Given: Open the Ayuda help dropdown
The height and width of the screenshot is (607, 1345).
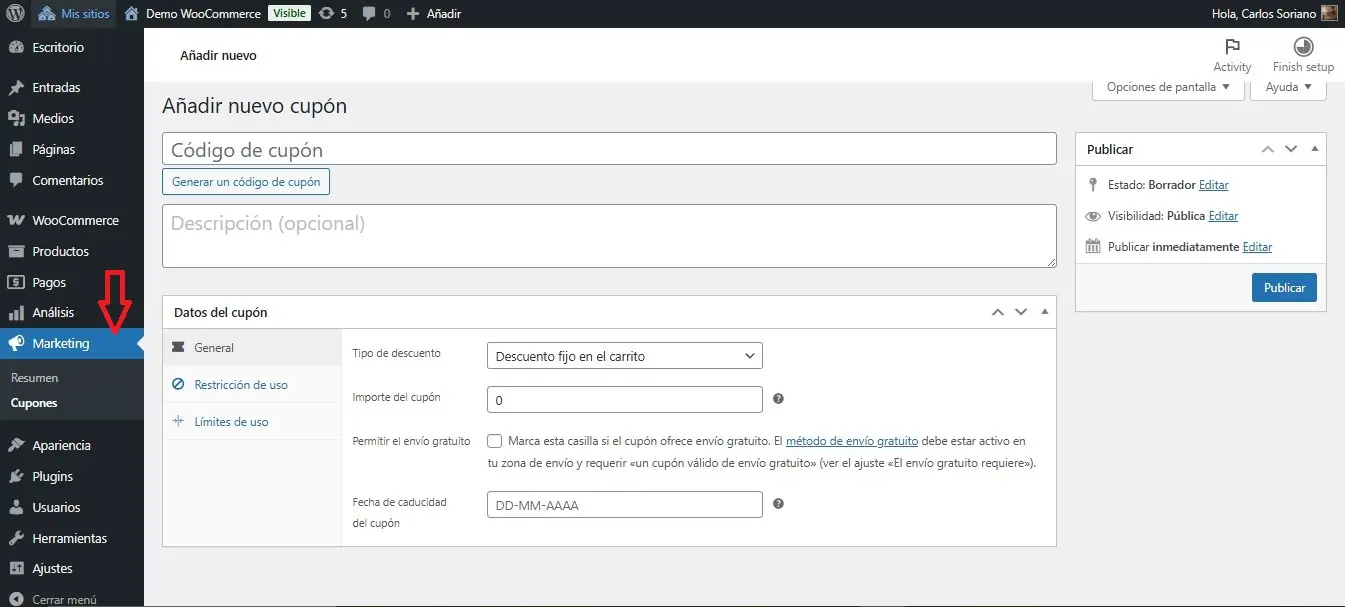Looking at the screenshot, I should click(x=1289, y=87).
